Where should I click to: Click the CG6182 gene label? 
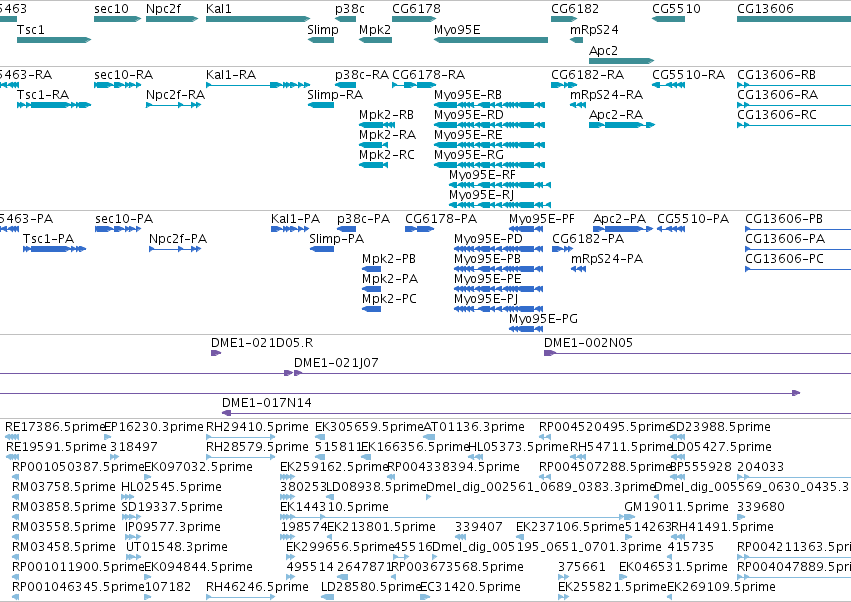coord(575,9)
